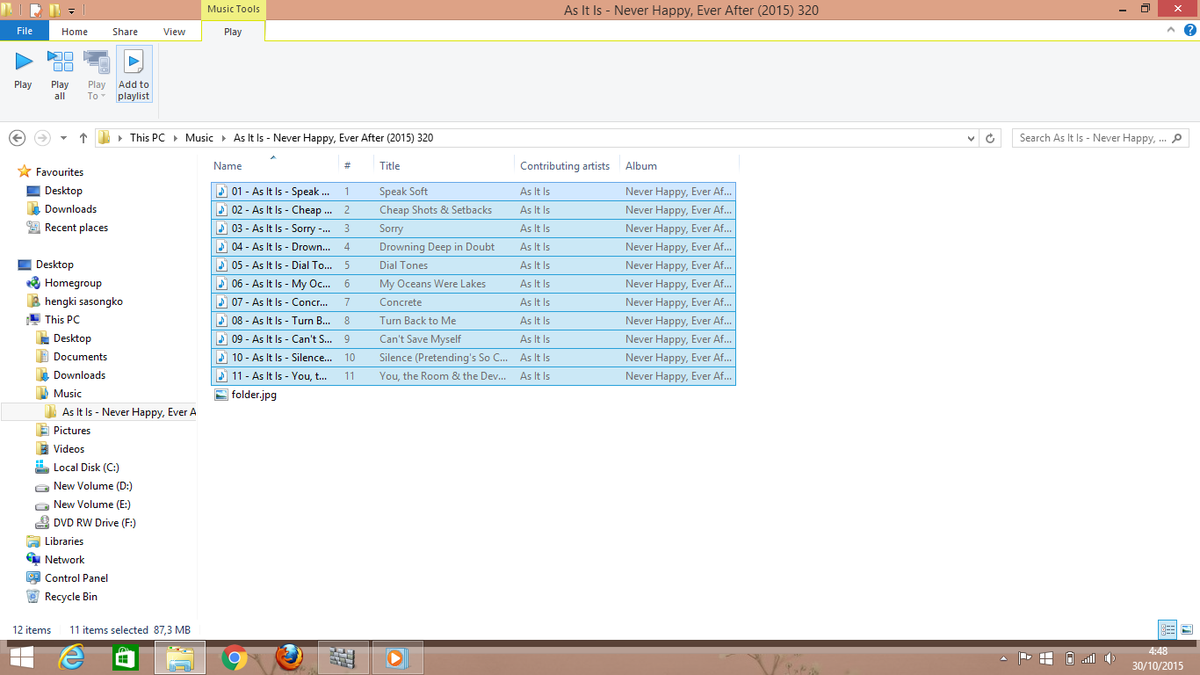Click the title Can't Save Myself

tap(420, 339)
